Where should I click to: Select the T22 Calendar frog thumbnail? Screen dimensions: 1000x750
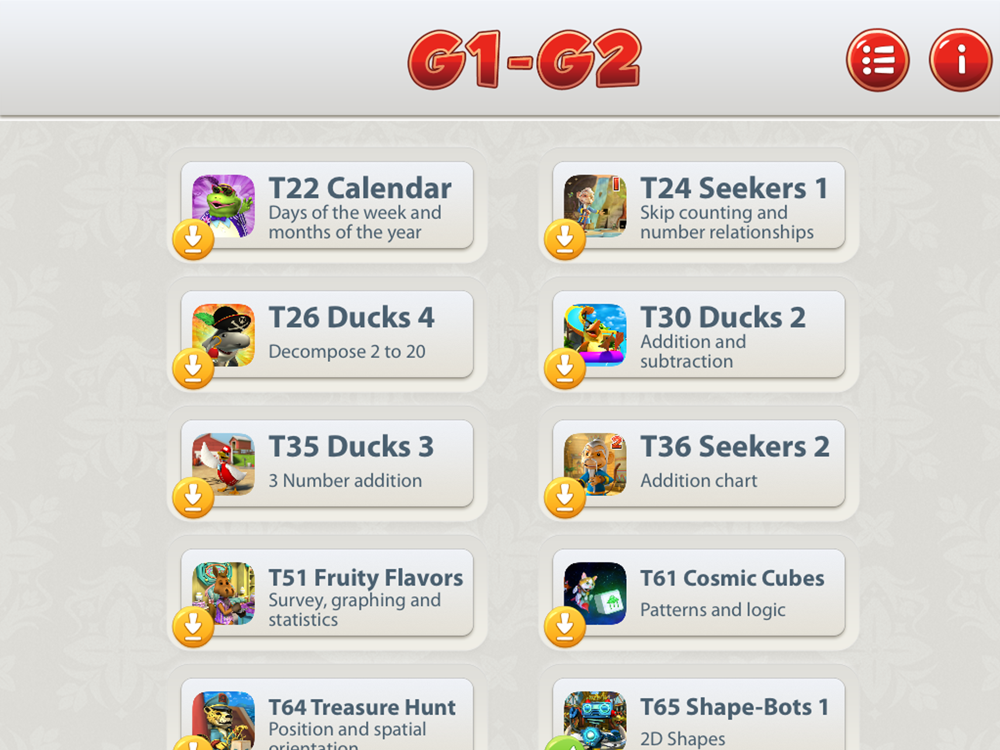point(224,206)
